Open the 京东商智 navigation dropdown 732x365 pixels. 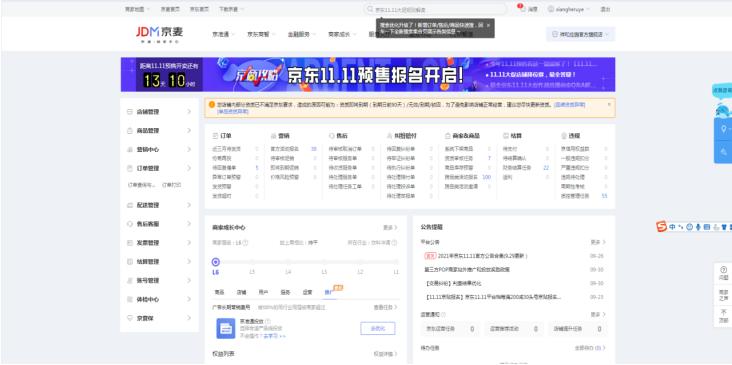(x=261, y=34)
